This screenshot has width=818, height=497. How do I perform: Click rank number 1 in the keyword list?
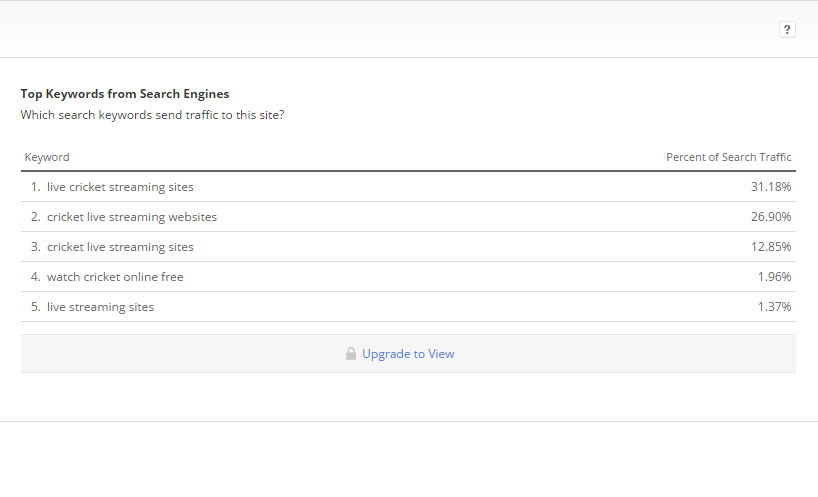pyautogui.click(x=34, y=187)
